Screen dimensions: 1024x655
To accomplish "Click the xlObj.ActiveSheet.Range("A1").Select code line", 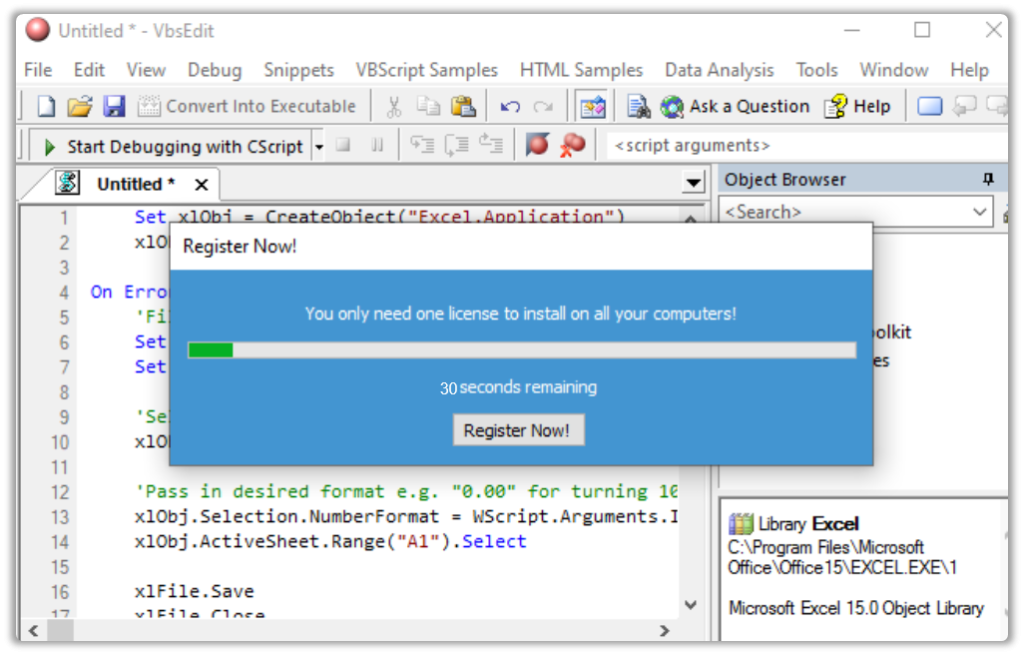I will (330, 542).
